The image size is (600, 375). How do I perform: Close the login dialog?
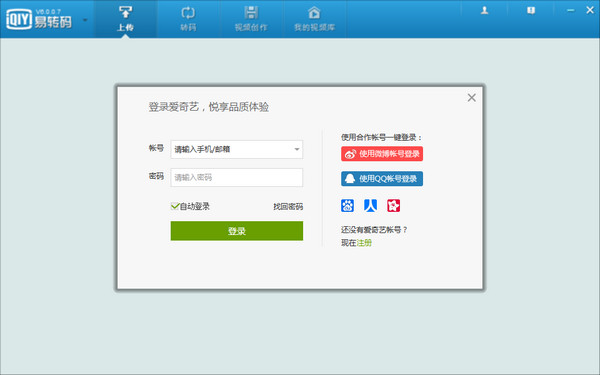(471, 98)
